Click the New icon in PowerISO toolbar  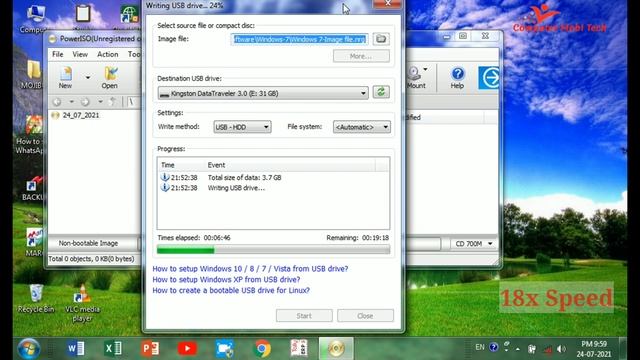coord(65,78)
